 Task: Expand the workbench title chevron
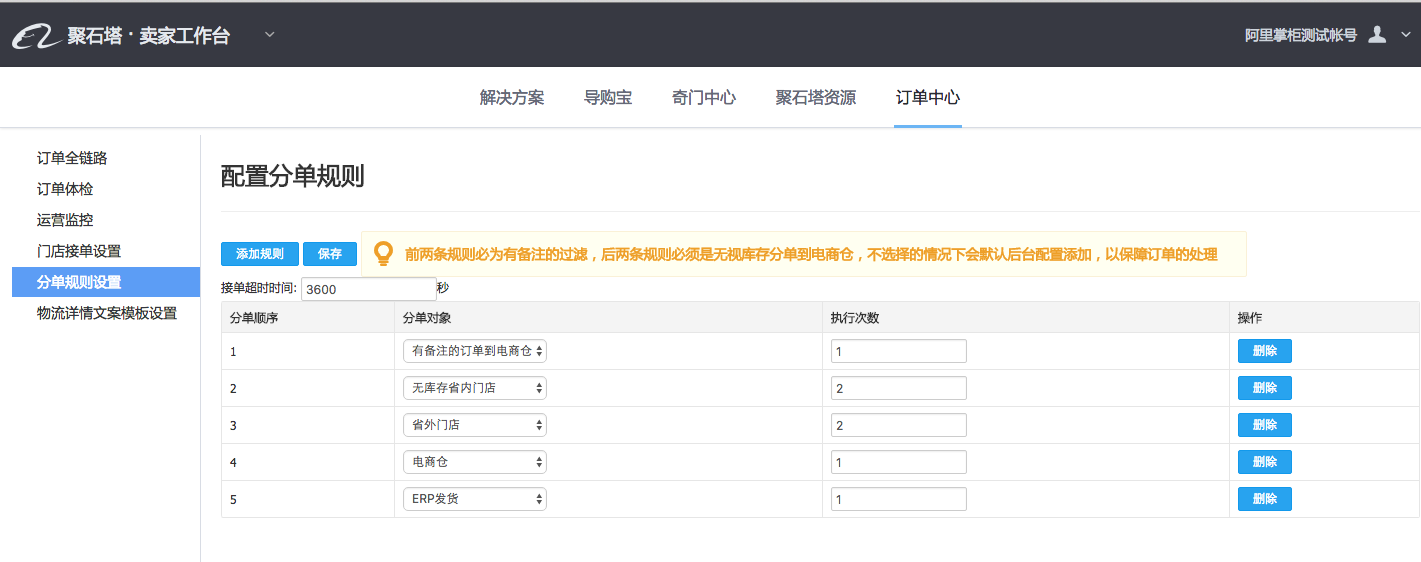coord(270,36)
